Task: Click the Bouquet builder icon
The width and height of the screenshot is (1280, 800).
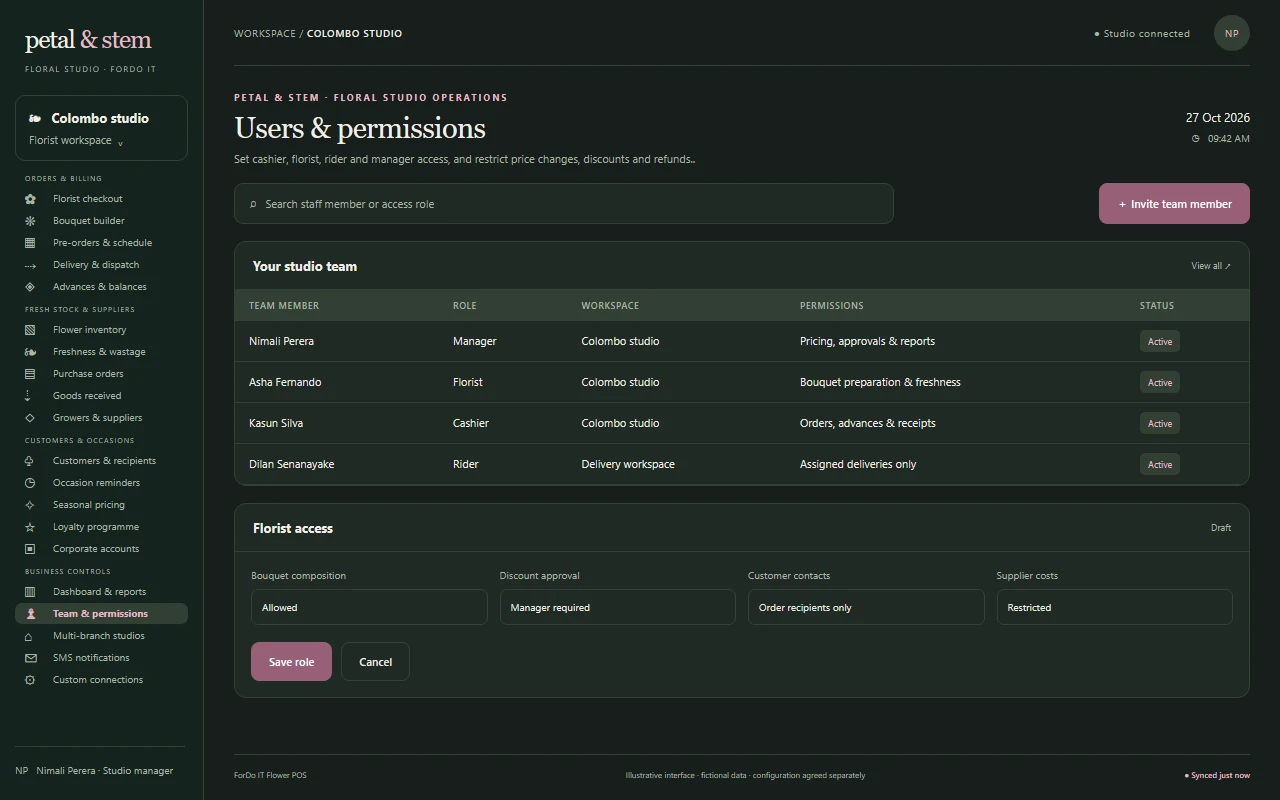Action: click(30, 221)
